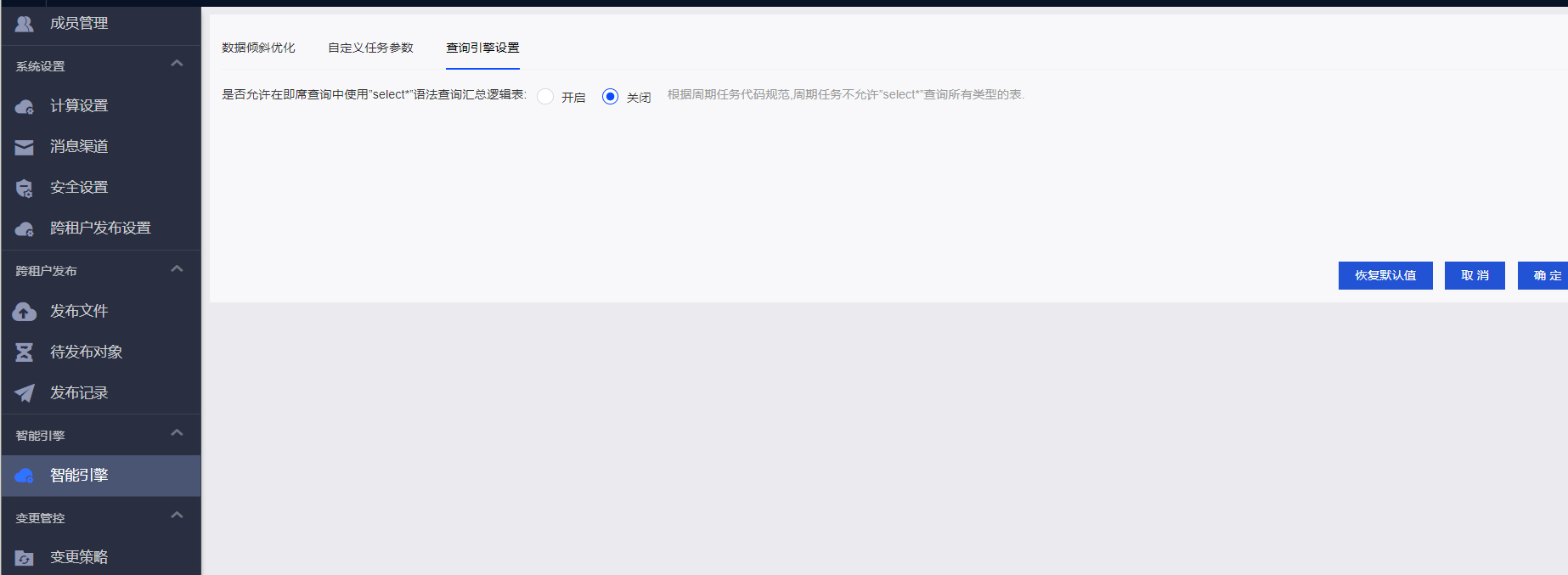Click the 消息渠道 envelope icon
The height and width of the screenshot is (575, 1568).
point(25,147)
